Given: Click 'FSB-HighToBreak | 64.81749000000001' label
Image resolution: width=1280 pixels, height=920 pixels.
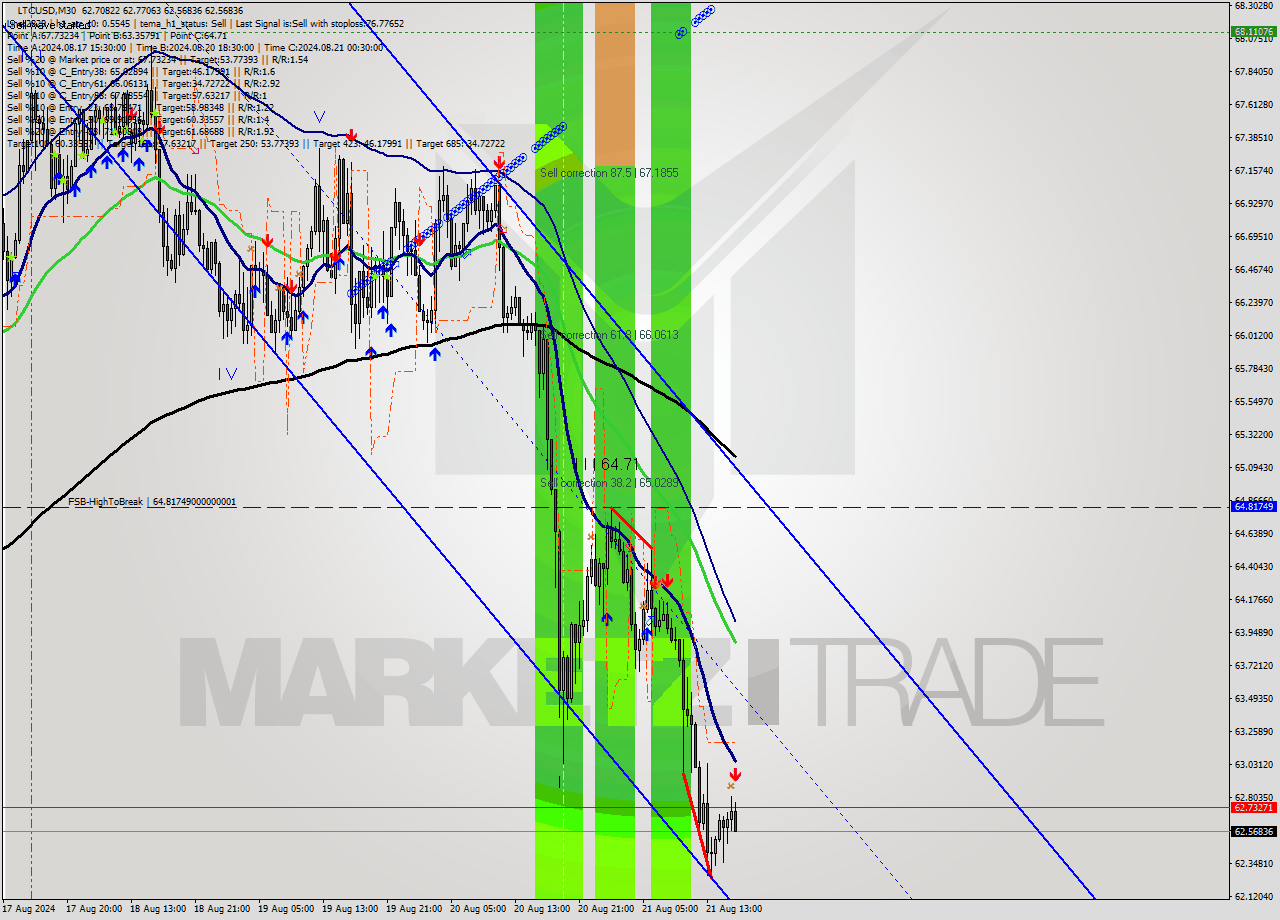Looking at the screenshot, I should coord(152,502).
